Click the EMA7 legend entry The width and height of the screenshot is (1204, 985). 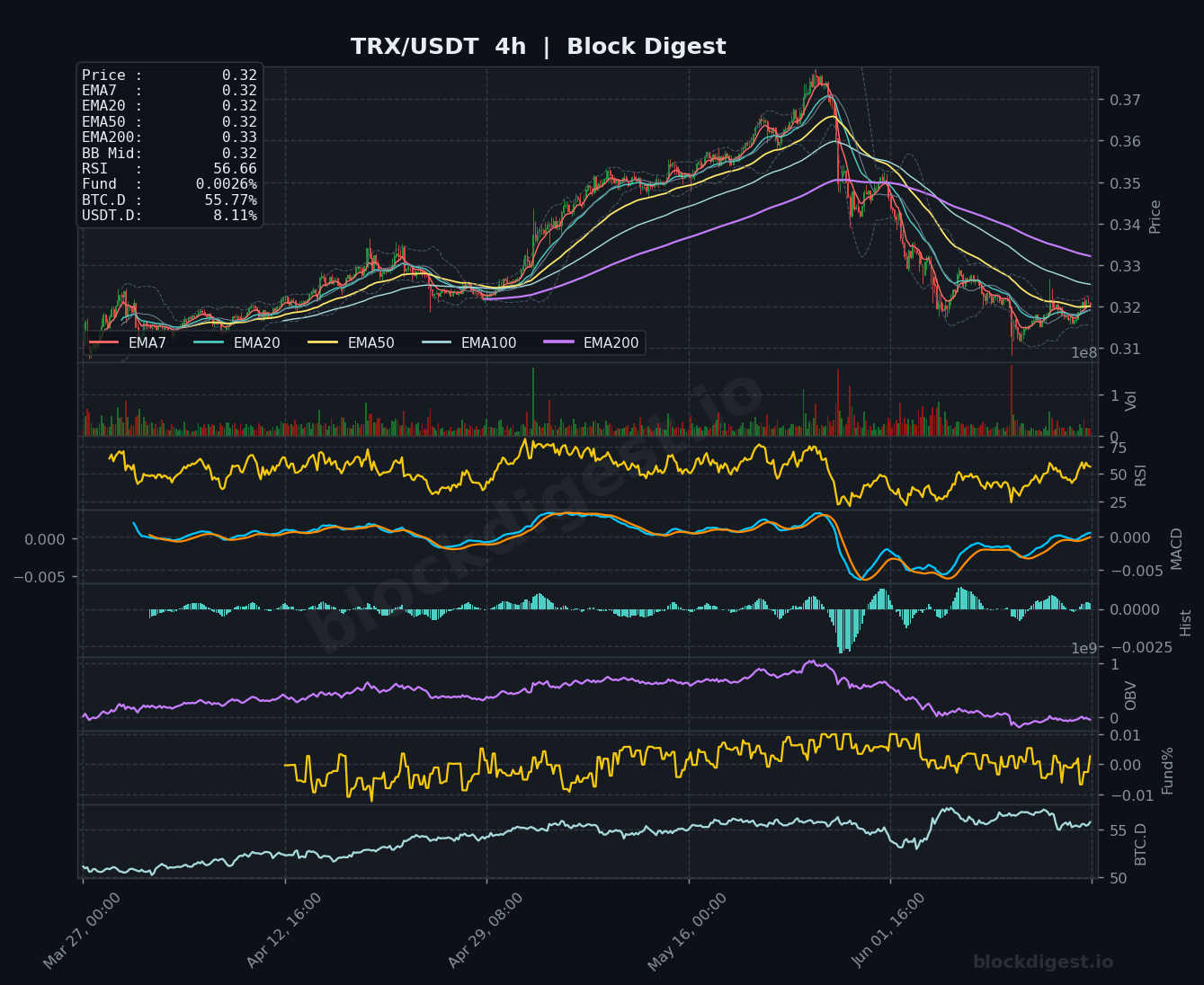(128, 342)
